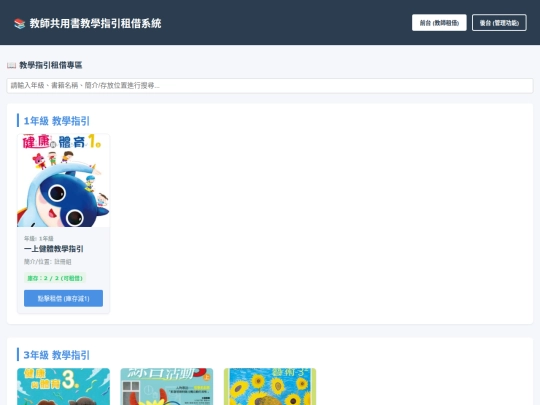This screenshot has width=540, height=405.
Task: Switch to 後台 (管理功能) tab
Action: [x=499, y=23]
